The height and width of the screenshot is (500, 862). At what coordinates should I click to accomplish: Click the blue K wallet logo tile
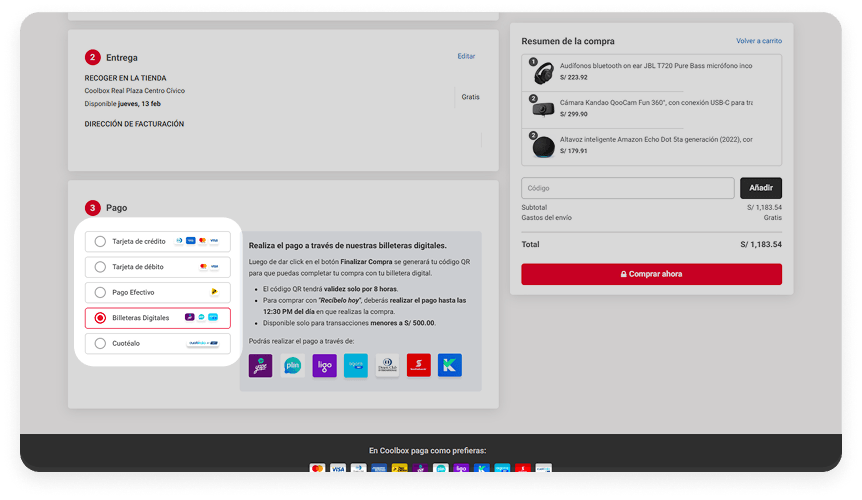pos(450,365)
